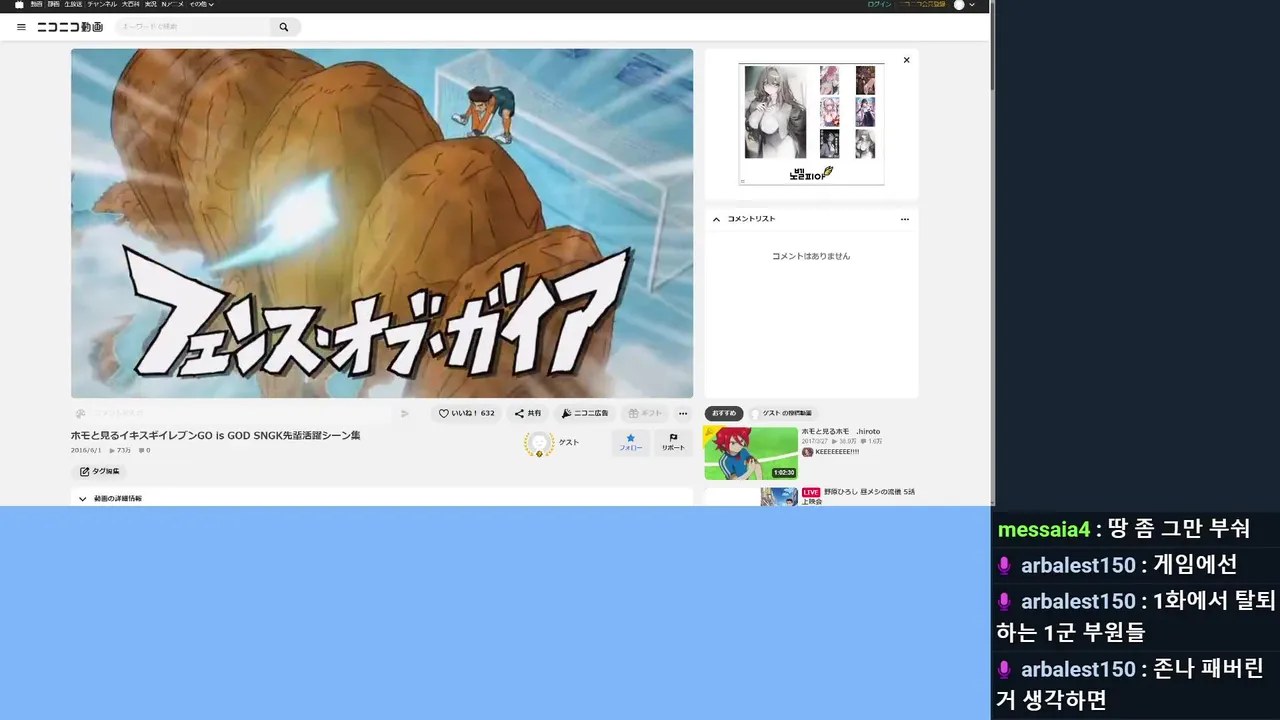
Task: Open 静画 in the top navigation bar
Action: tap(53, 5)
